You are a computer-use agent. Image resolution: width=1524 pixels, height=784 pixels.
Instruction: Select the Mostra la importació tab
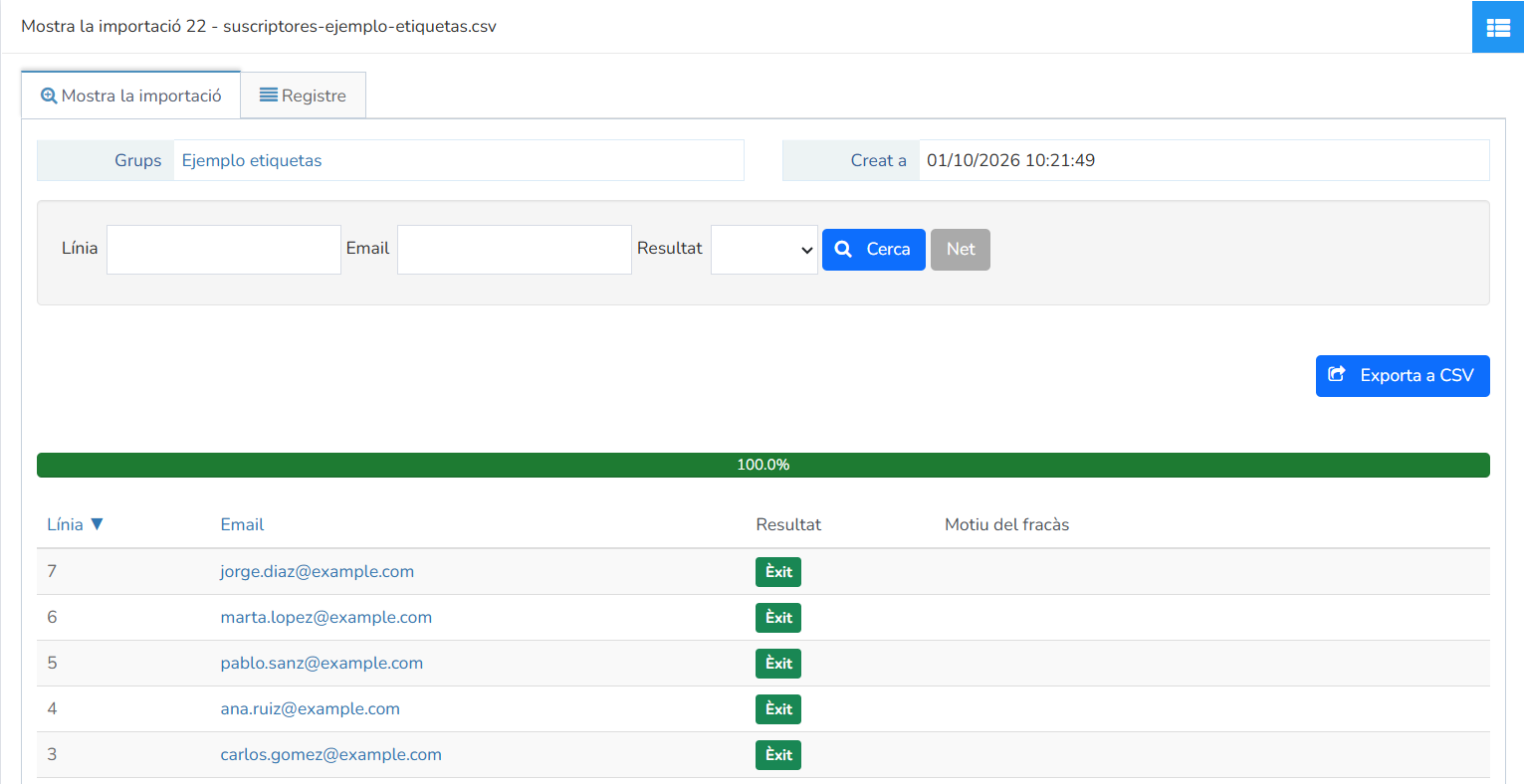[131, 96]
